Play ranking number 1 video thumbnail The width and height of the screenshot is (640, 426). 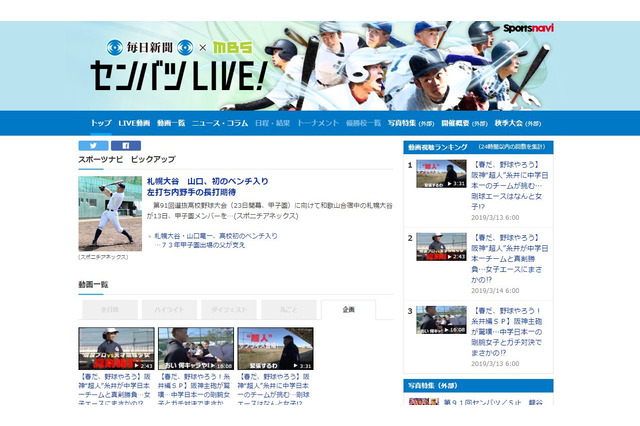[441, 173]
